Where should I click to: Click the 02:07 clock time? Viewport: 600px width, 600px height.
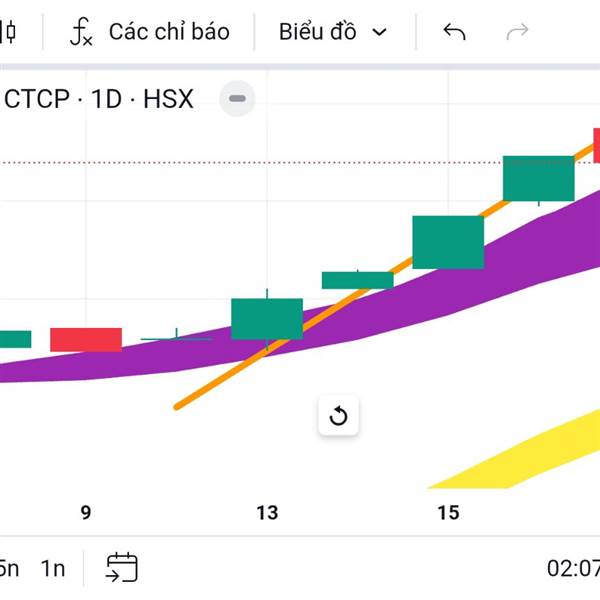click(574, 568)
